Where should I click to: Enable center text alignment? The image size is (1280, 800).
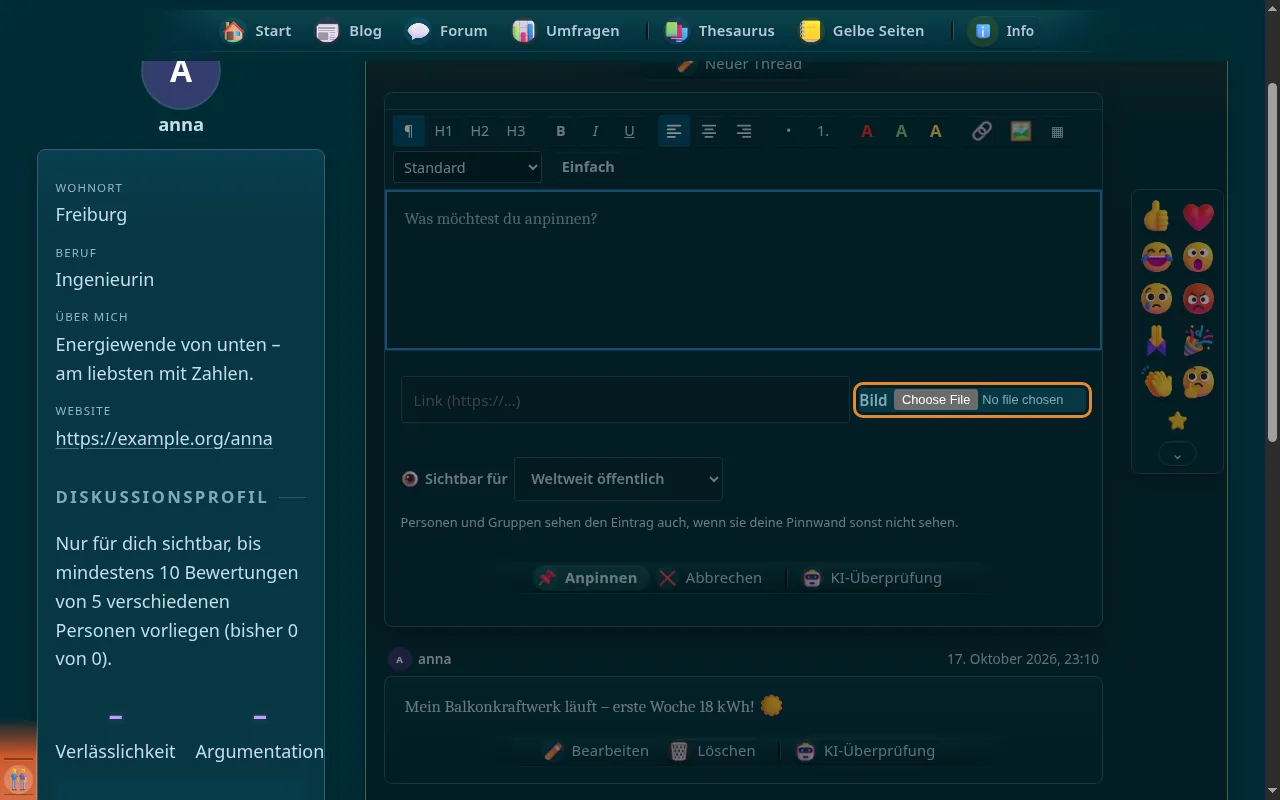[708, 131]
